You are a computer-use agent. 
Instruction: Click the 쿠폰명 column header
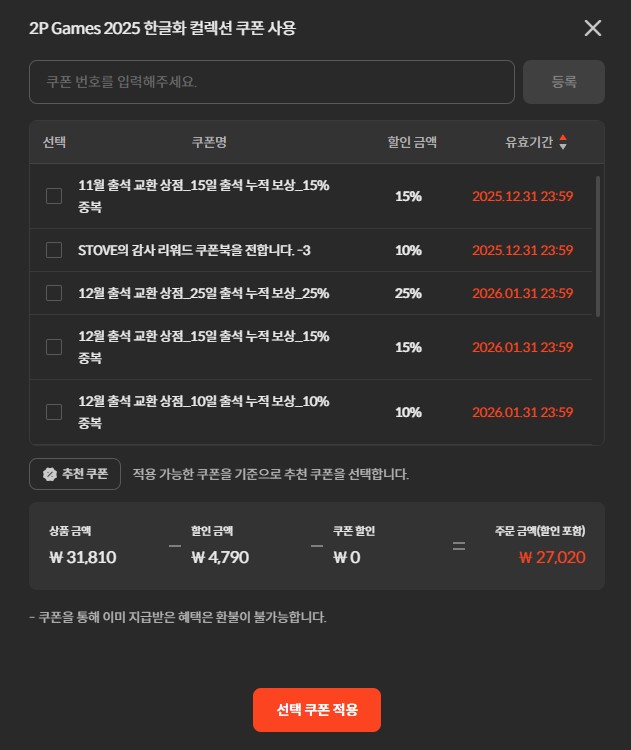[209, 142]
